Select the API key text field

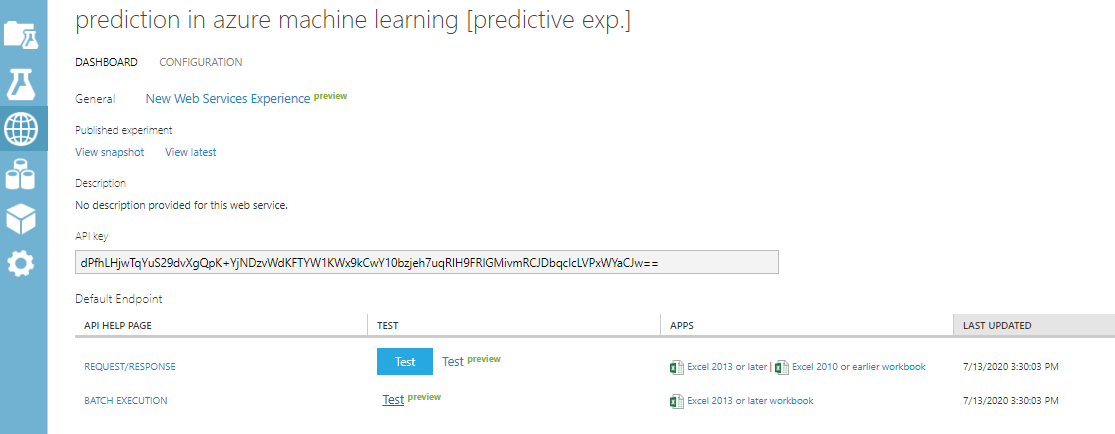(427, 262)
